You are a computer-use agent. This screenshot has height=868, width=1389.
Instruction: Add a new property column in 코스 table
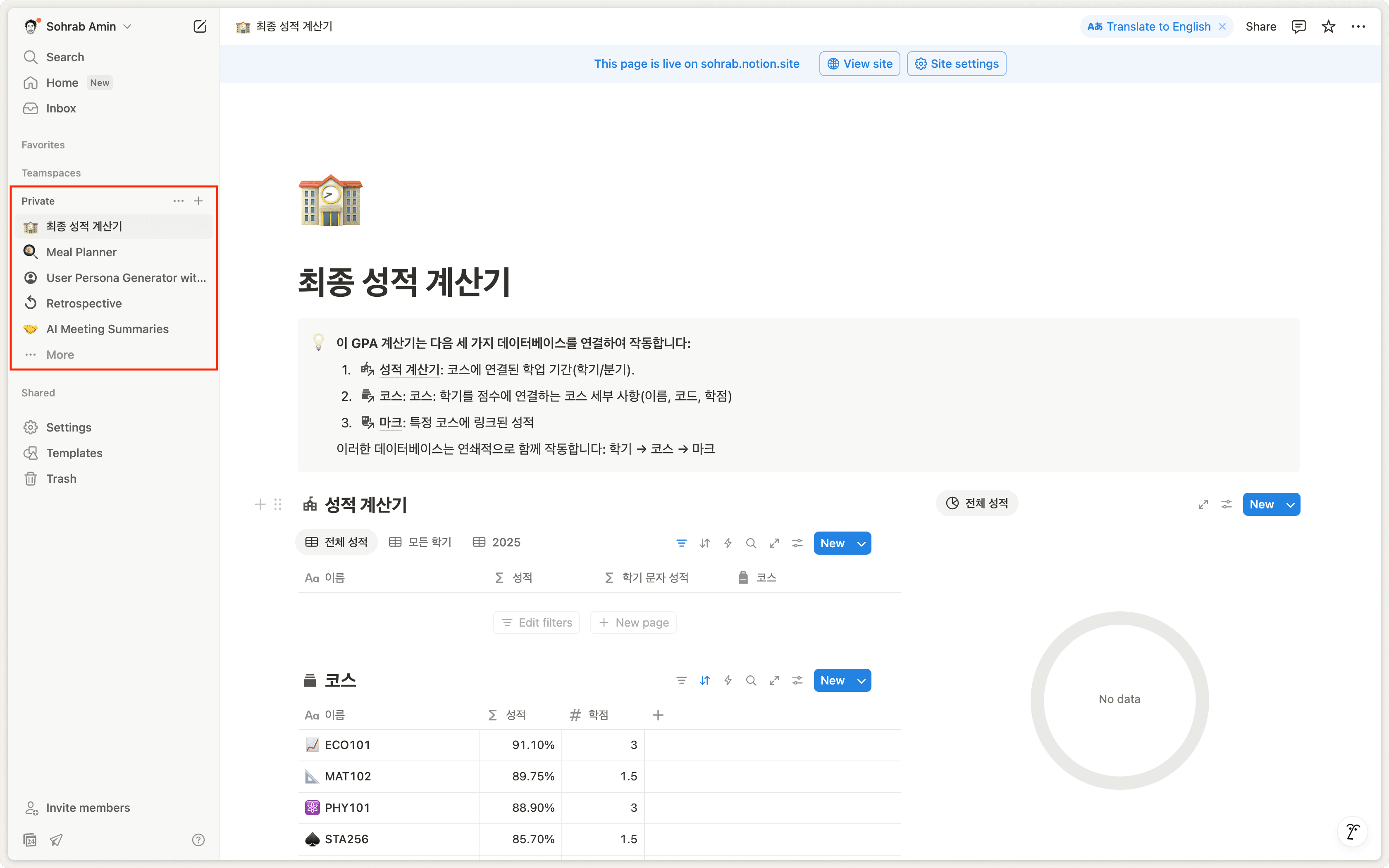[x=658, y=715]
